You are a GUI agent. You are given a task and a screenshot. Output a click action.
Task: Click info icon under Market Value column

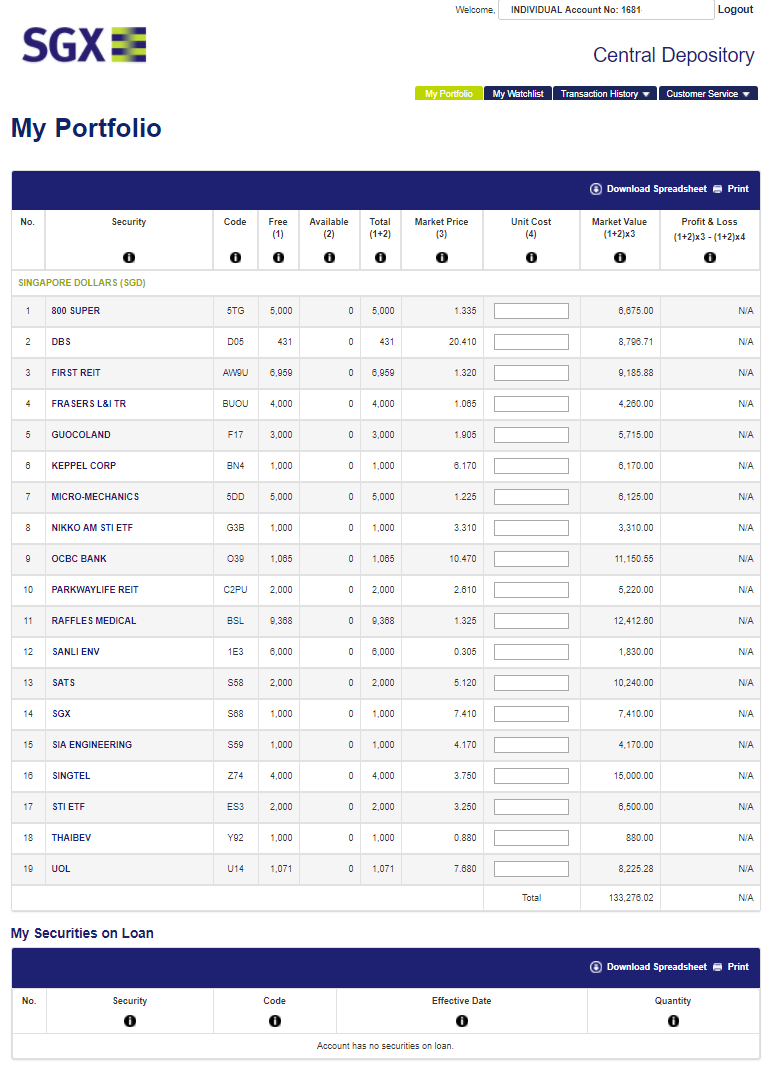[620, 258]
